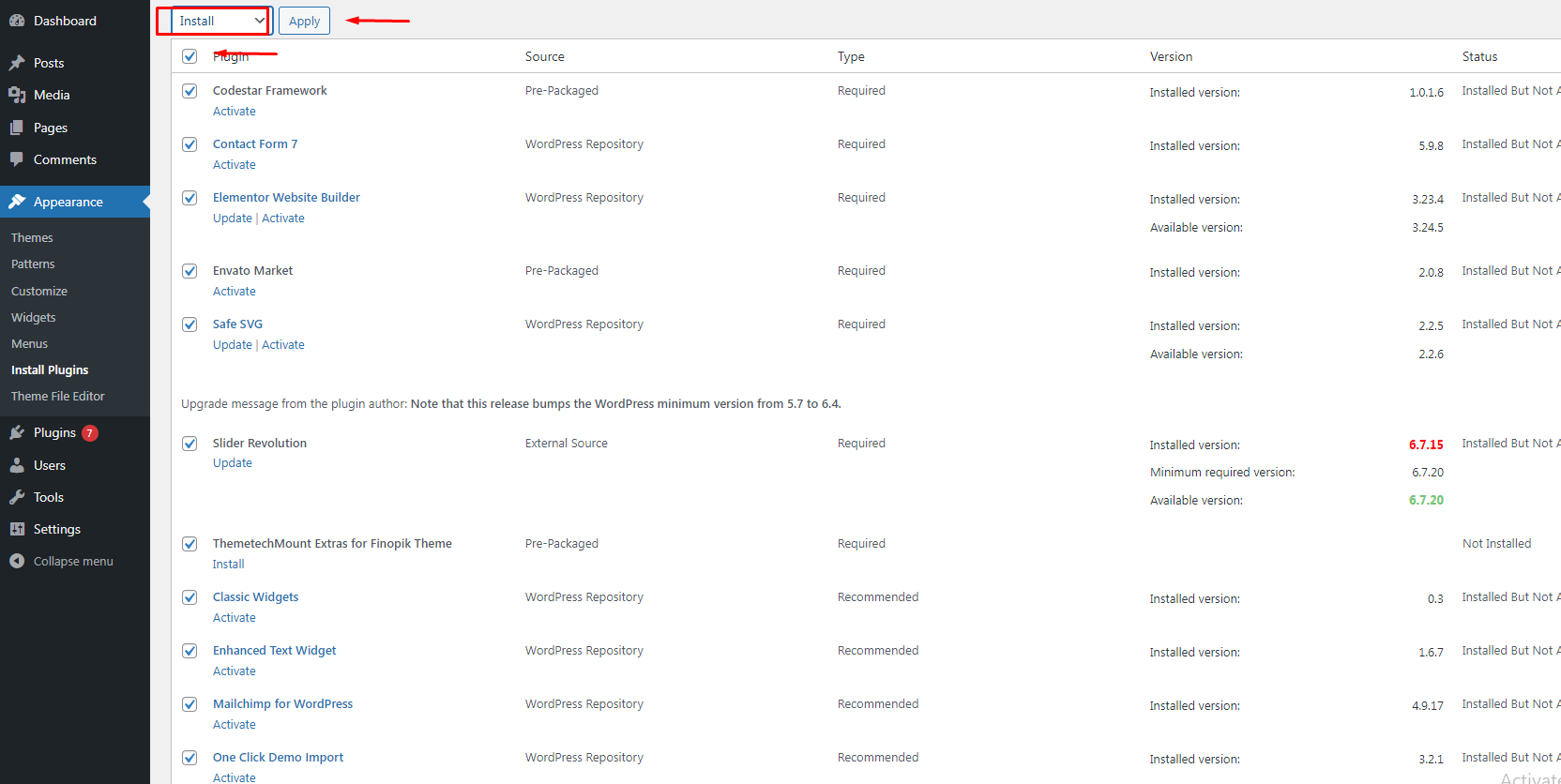Click the Tools wrench icon
1561x784 pixels.
17,497
